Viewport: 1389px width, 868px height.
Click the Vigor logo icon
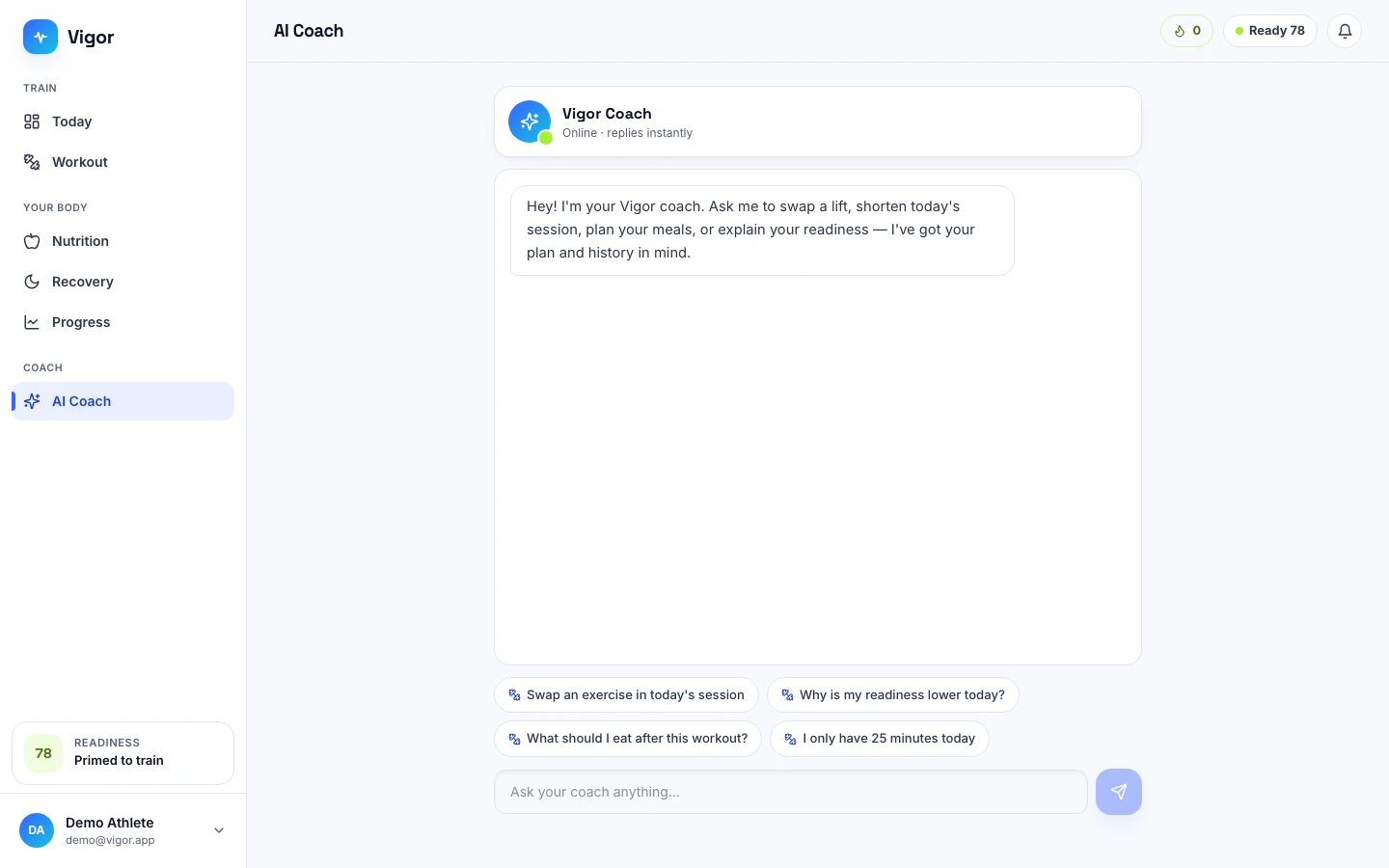tap(41, 37)
